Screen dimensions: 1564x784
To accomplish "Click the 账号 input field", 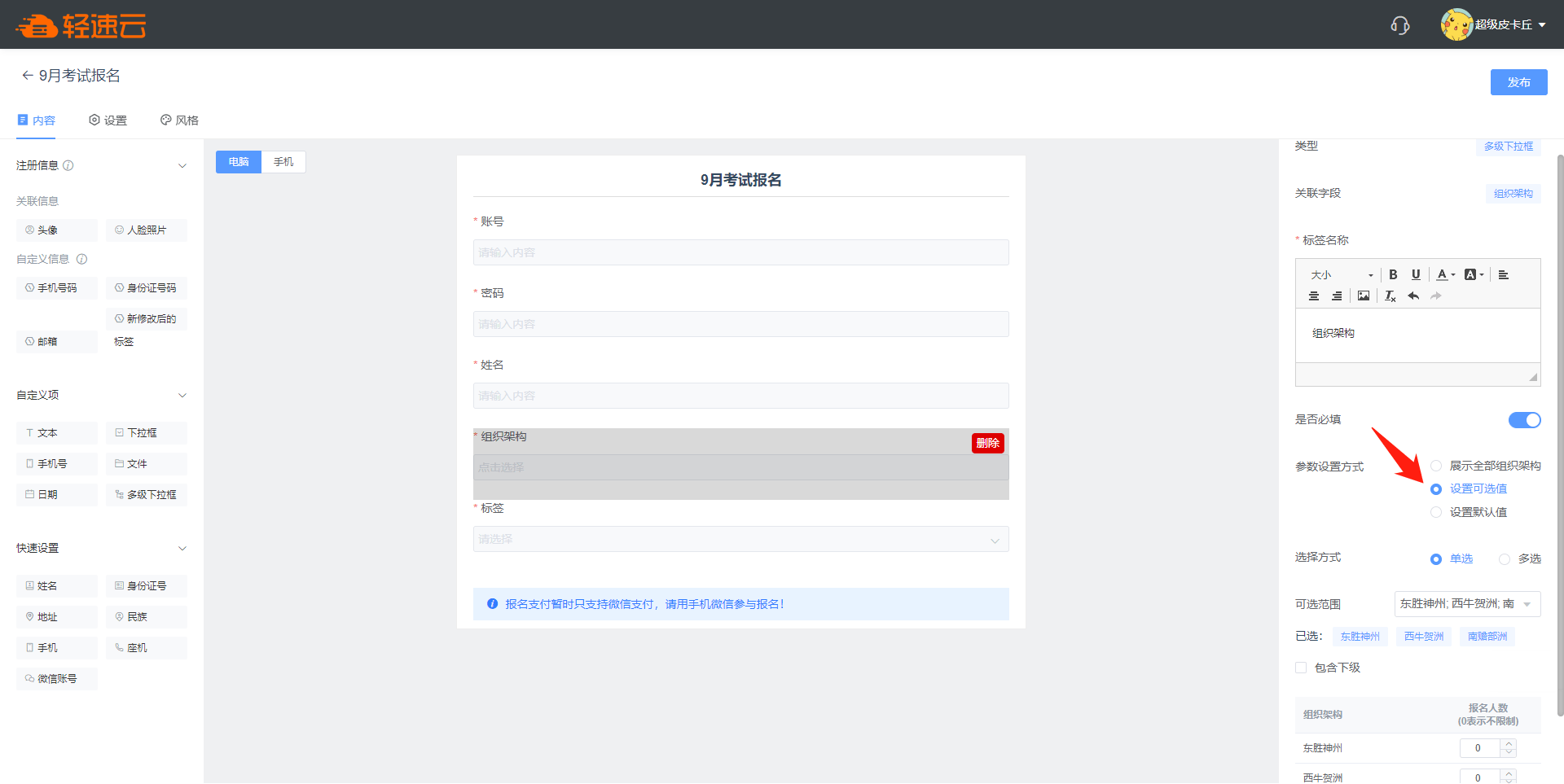I will 740,252.
